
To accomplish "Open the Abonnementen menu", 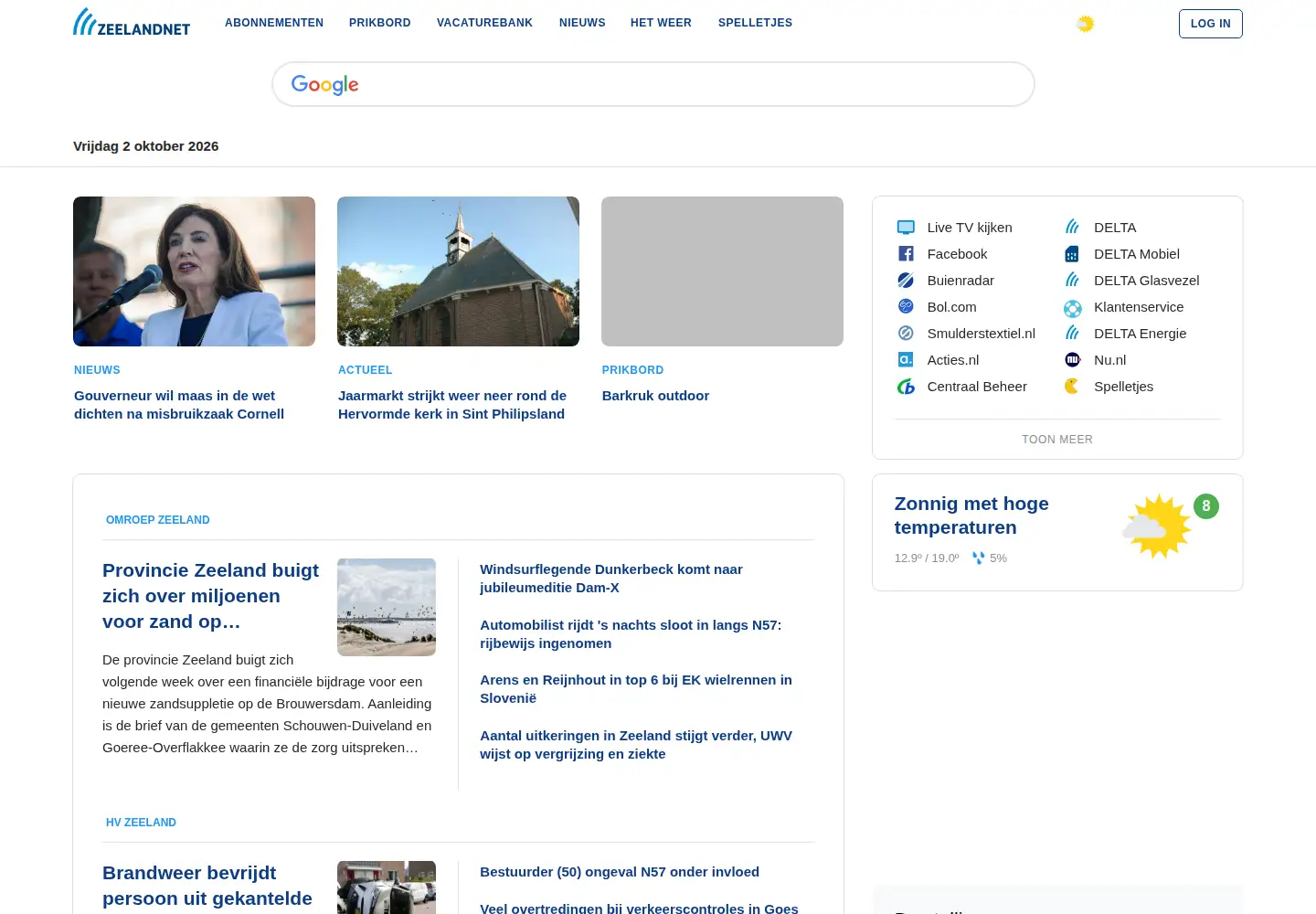I will point(274,23).
